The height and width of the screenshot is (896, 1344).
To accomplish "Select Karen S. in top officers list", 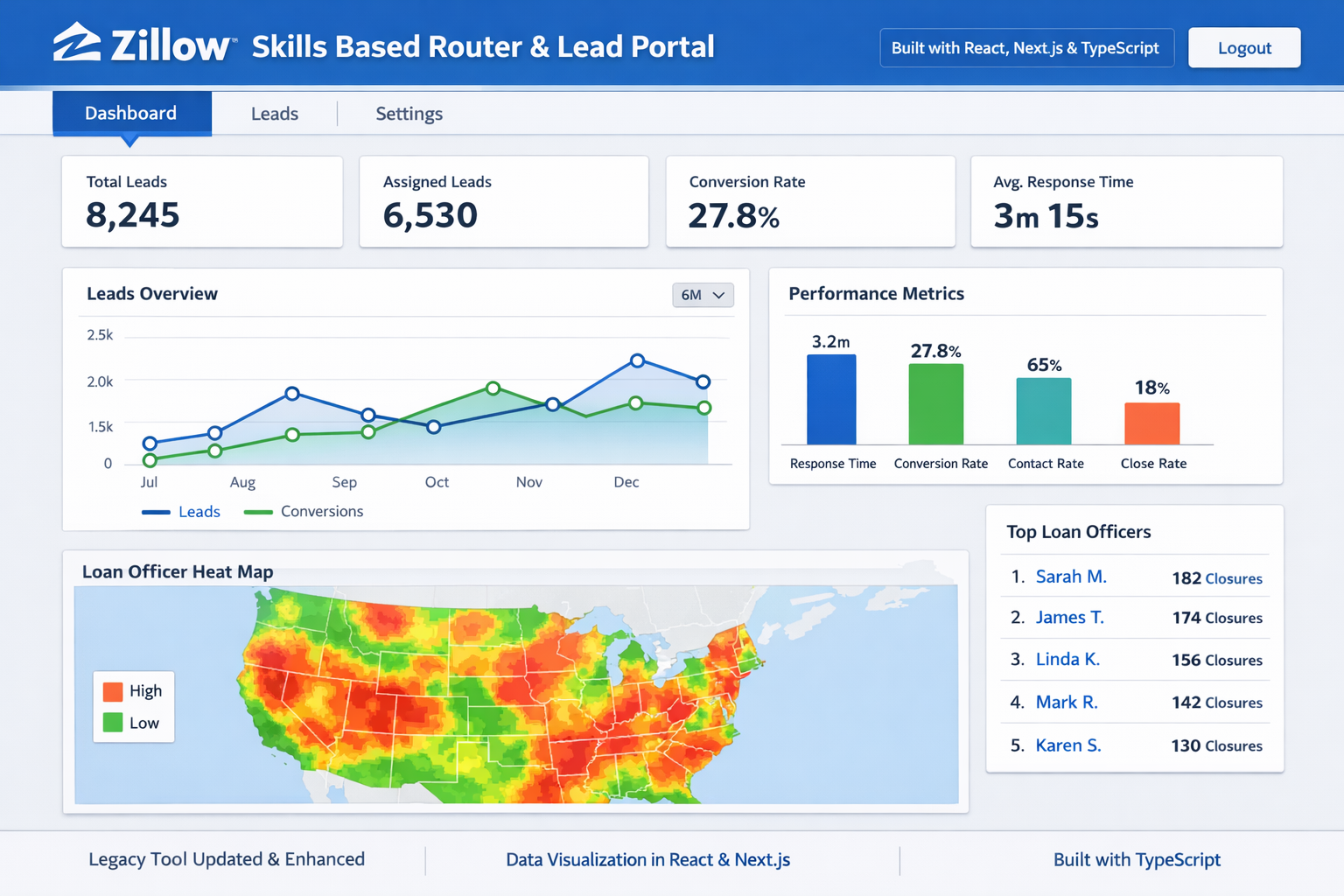I will pos(1067,745).
